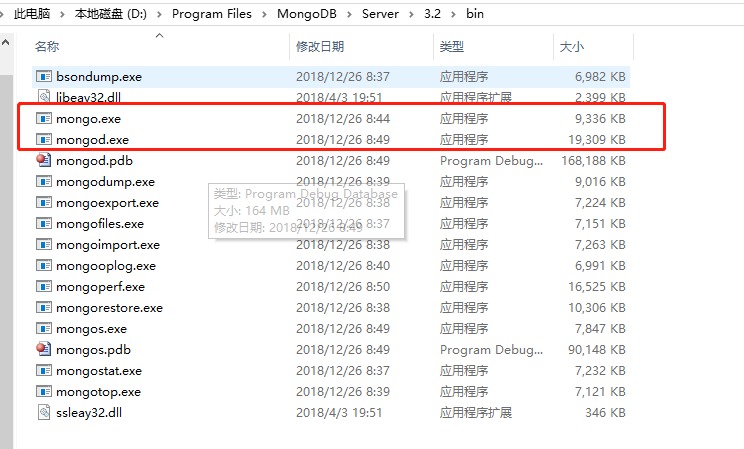Select file name mongooplog.exe
This screenshot has width=744, height=449.
(x=106, y=266)
